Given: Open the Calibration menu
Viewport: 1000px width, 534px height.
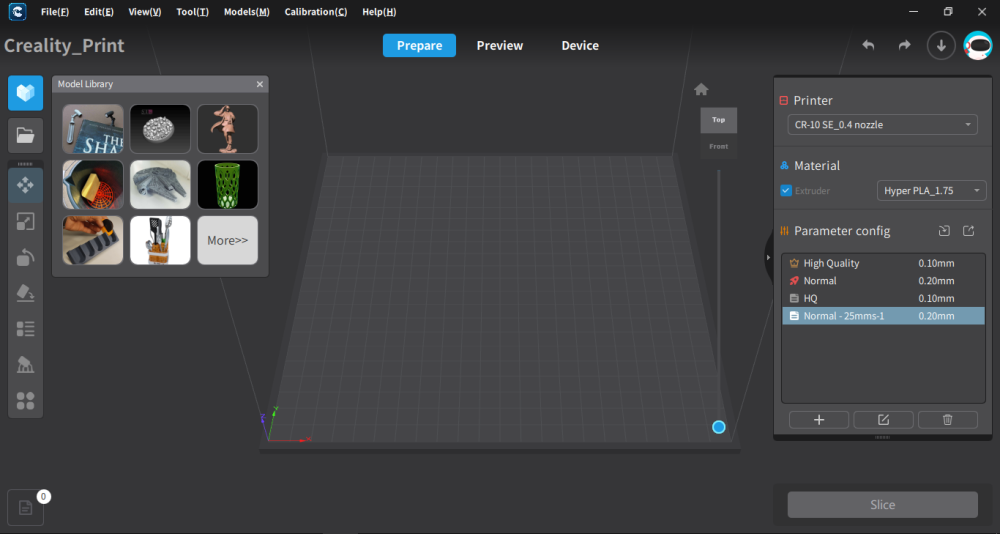Looking at the screenshot, I should tap(316, 12).
